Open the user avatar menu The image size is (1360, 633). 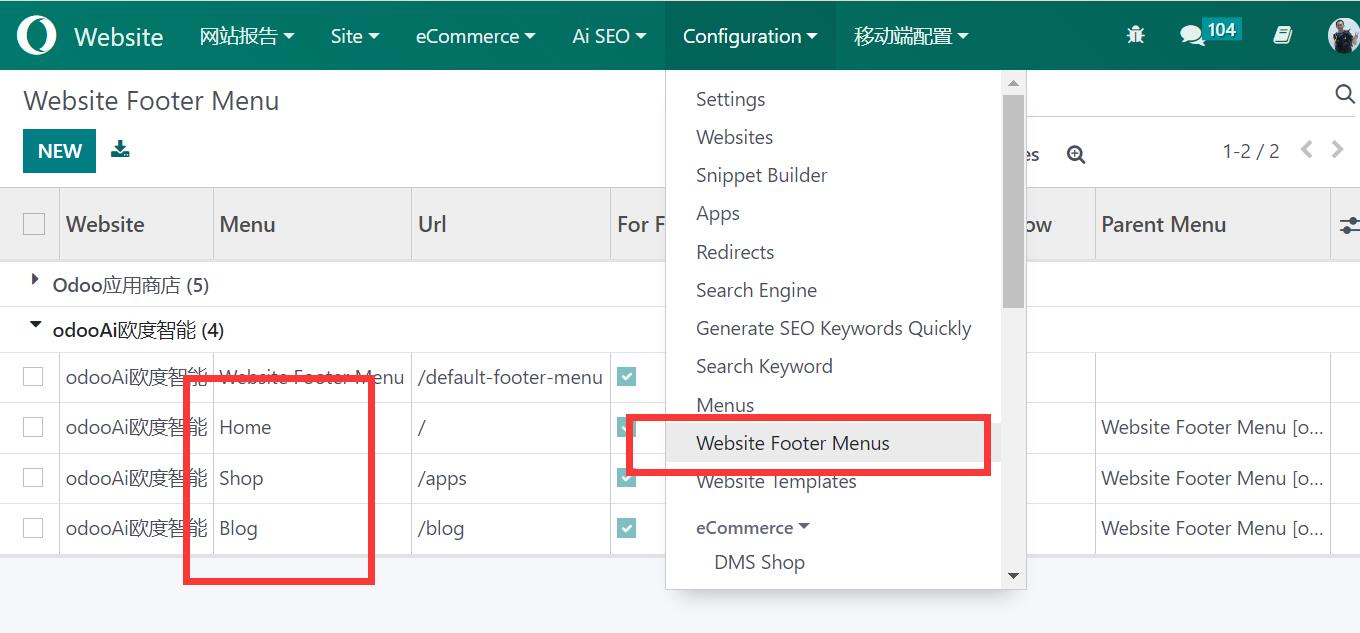point(1343,36)
